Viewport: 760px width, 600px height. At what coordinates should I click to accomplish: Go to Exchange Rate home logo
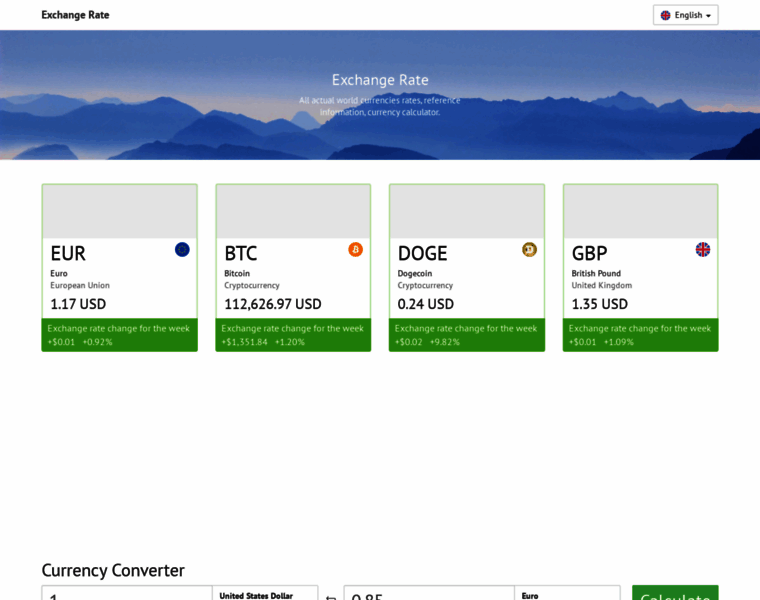click(x=75, y=15)
